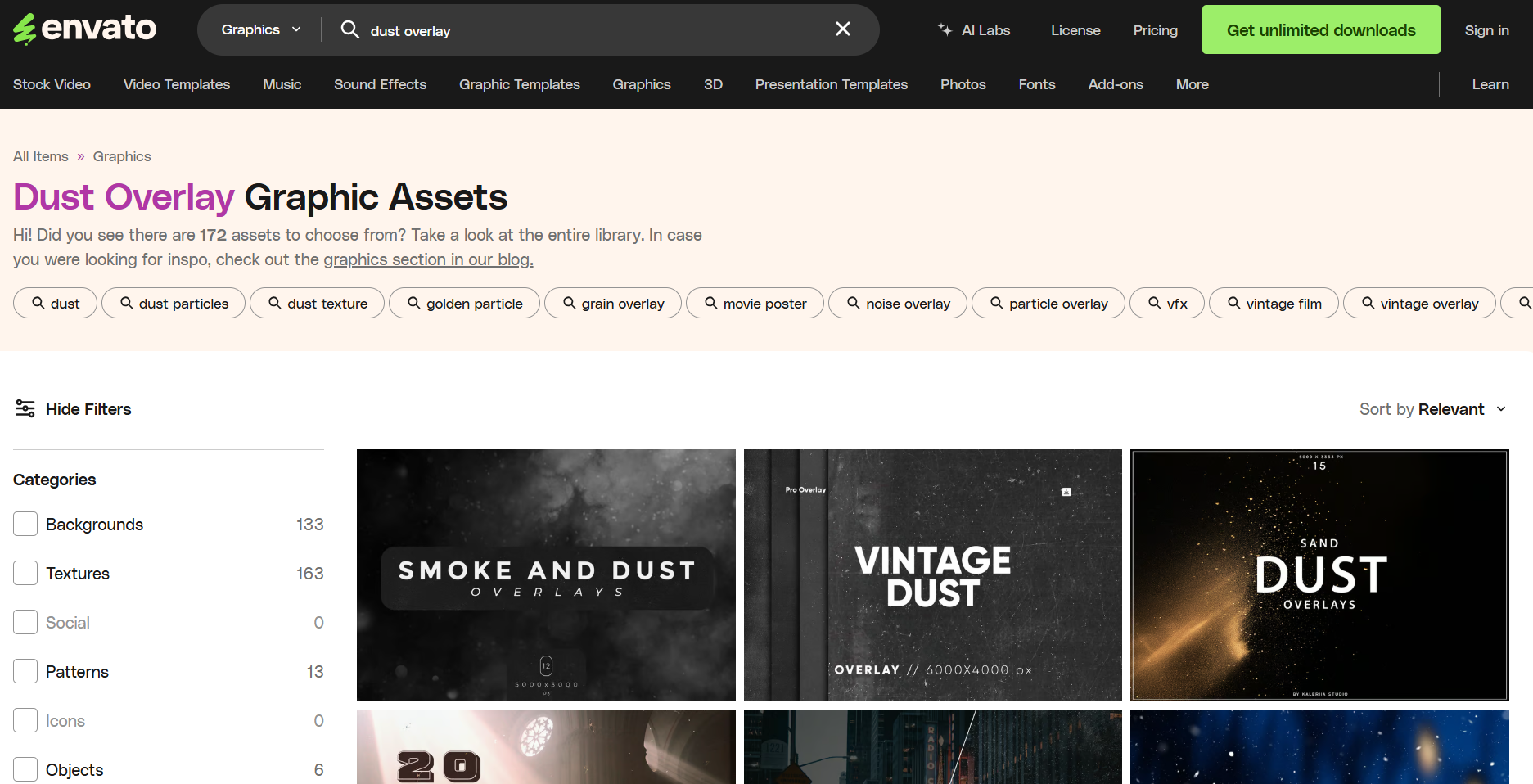Image resolution: width=1533 pixels, height=784 pixels.
Task: Click the search magnifier icon in the search bar
Action: tap(350, 29)
